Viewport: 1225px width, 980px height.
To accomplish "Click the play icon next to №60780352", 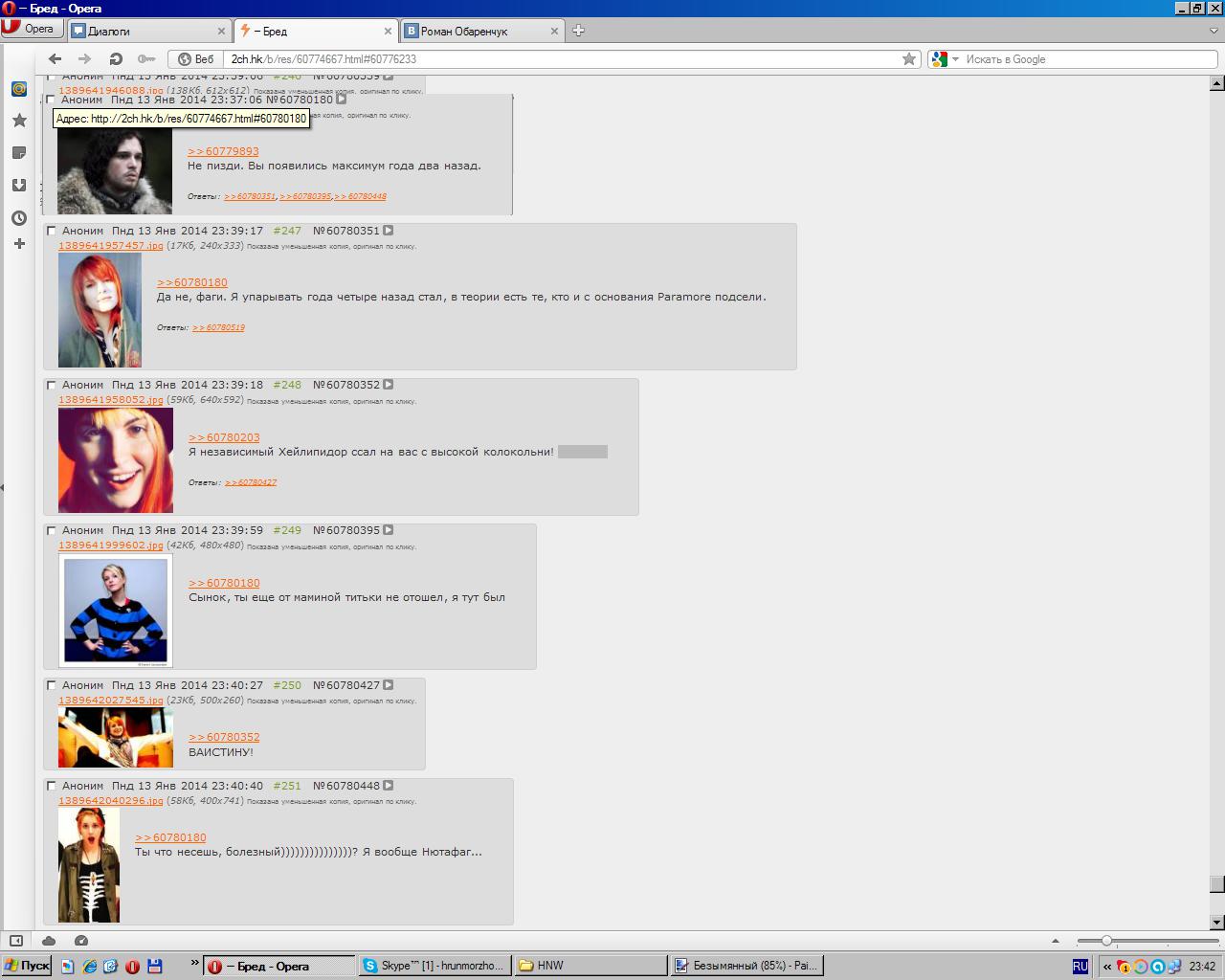I will coord(389,385).
